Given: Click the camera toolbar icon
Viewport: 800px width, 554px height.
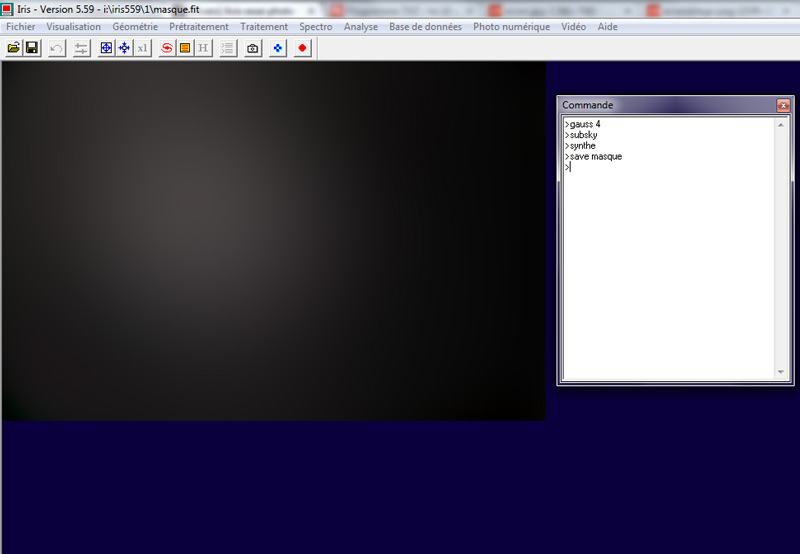Looking at the screenshot, I should coord(253,48).
